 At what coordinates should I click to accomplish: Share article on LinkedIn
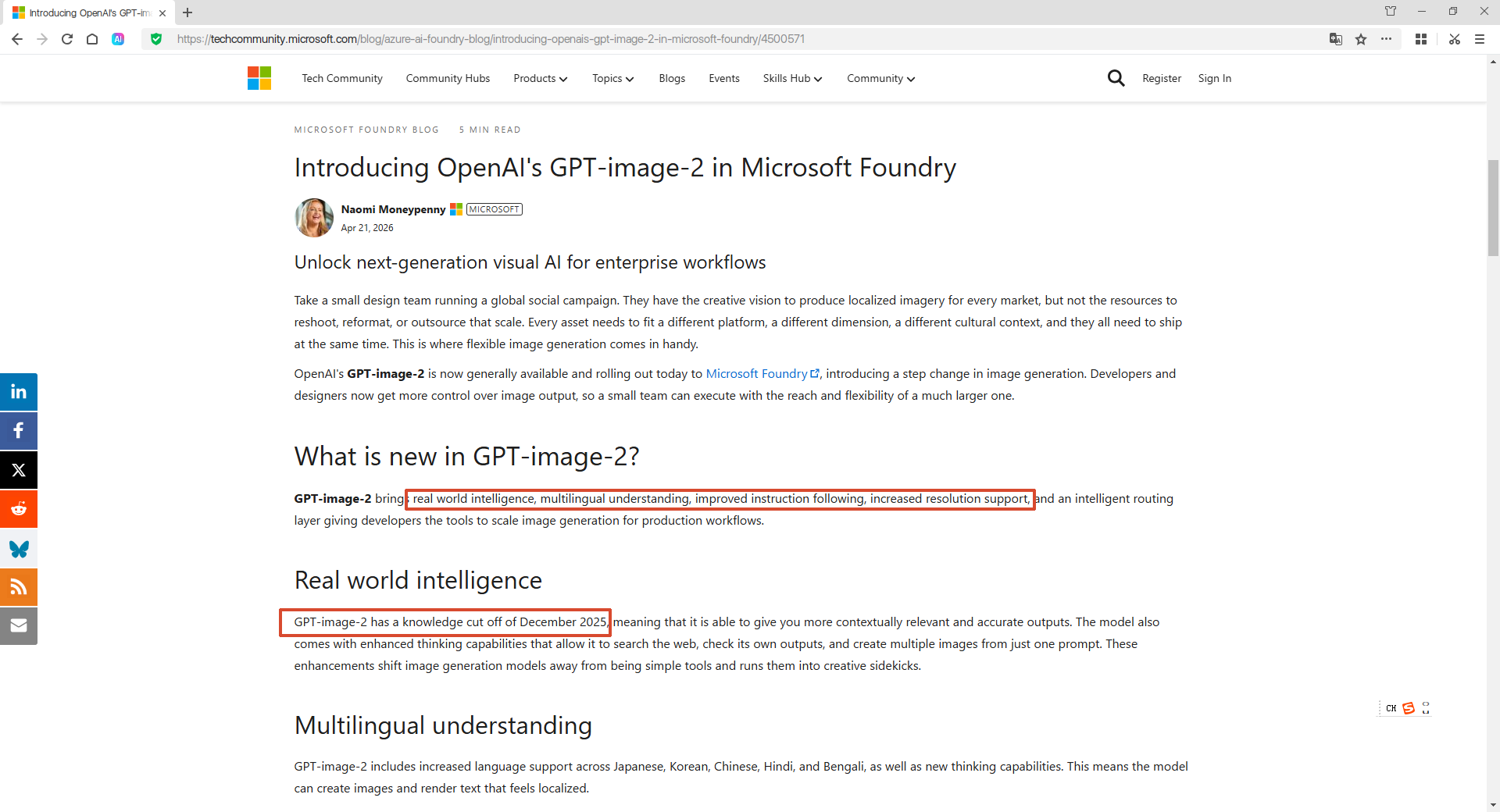(x=19, y=392)
